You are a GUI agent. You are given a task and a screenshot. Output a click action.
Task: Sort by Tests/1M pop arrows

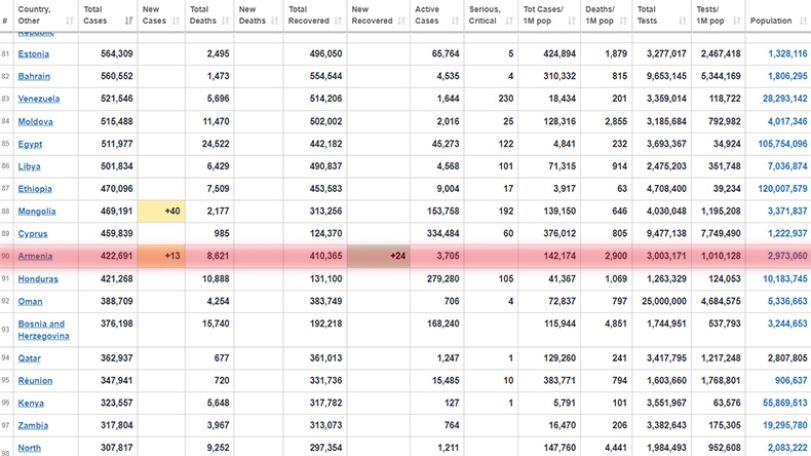tap(737, 21)
